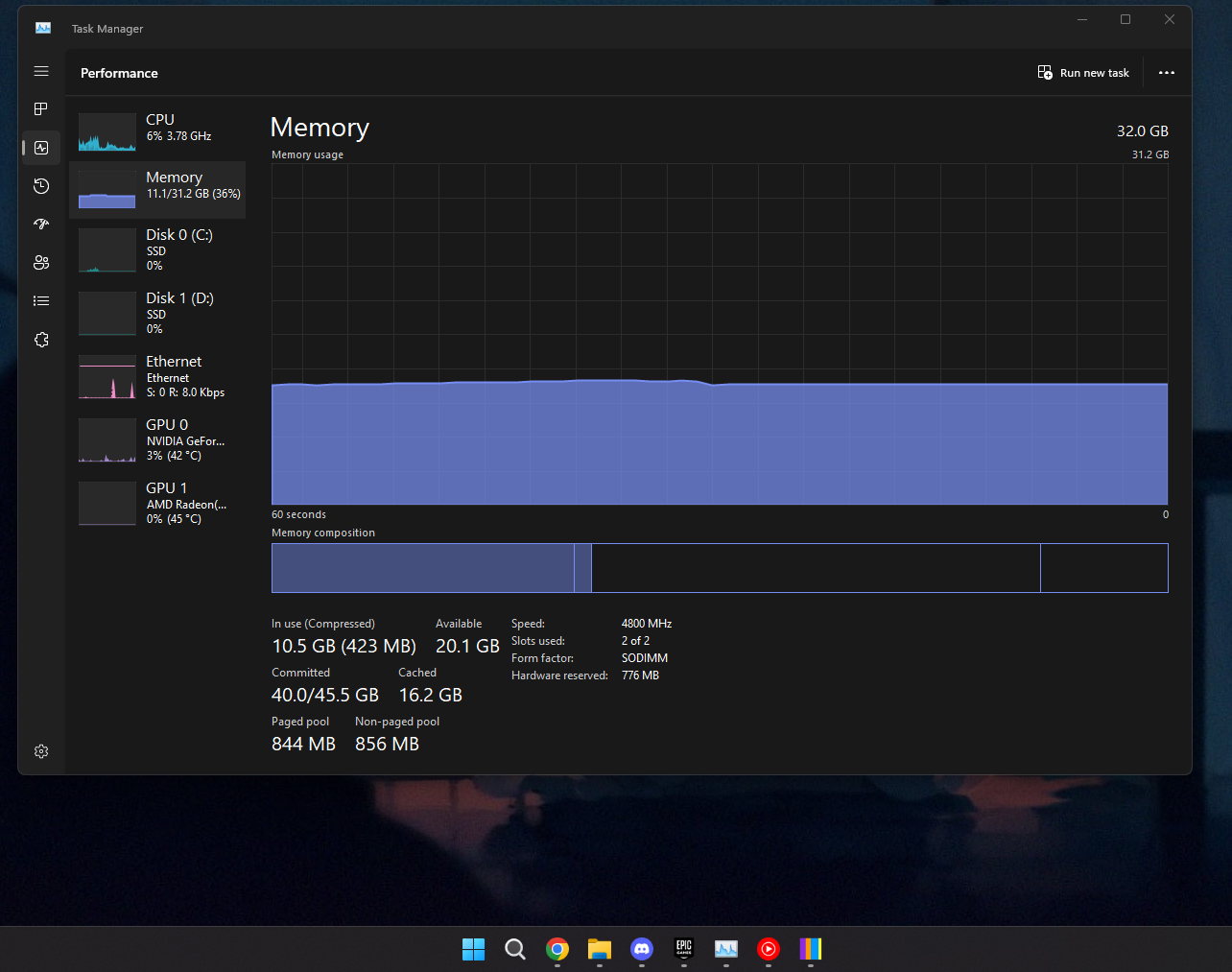Viewport: 1232px width, 972px height.
Task: Open taskbar Search
Action: tap(515, 949)
